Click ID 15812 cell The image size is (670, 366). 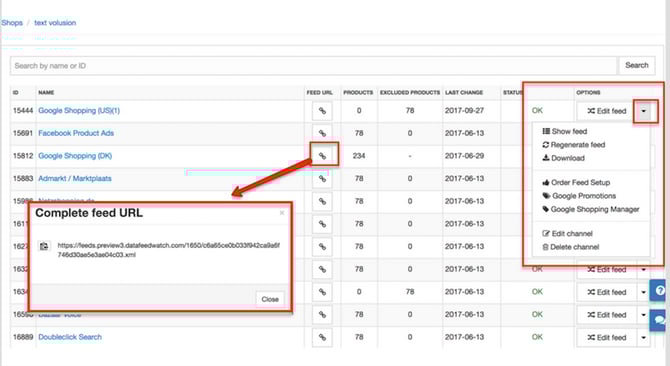[23, 156]
